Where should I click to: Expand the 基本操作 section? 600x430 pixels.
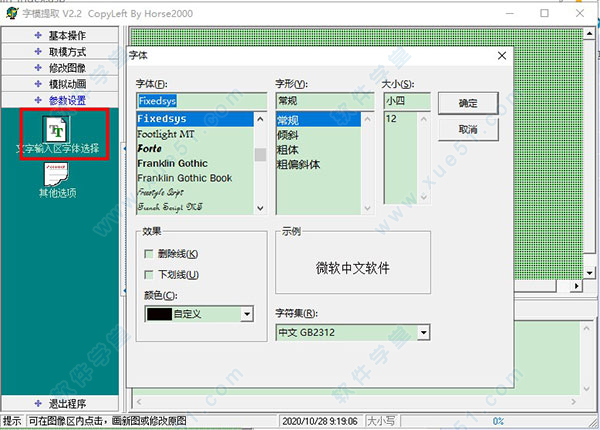click(60, 36)
